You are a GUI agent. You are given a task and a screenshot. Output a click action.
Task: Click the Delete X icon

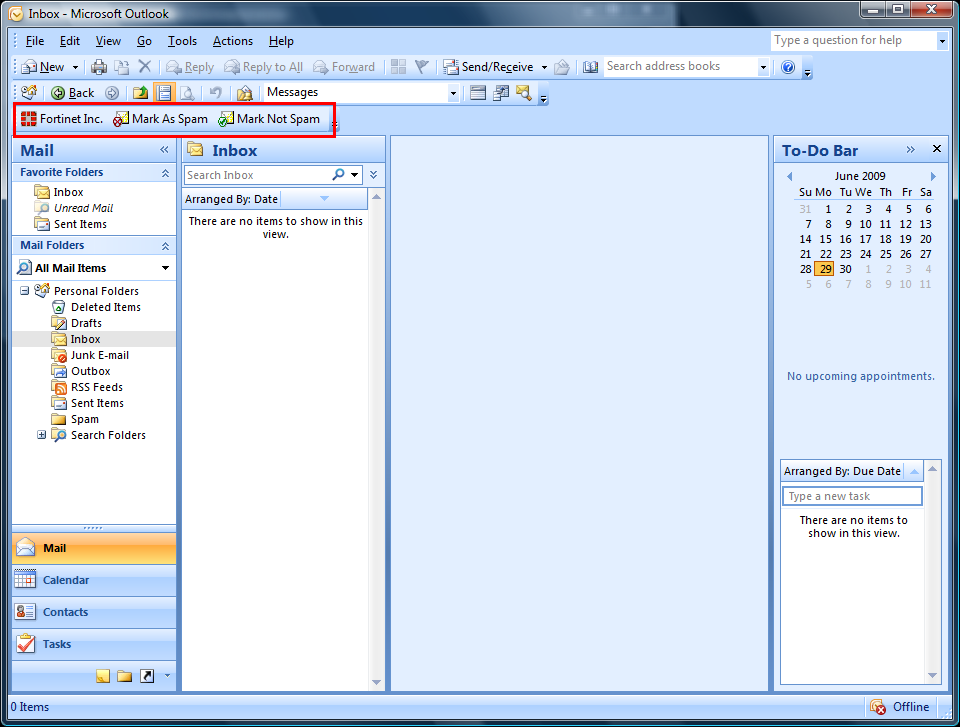[144, 66]
